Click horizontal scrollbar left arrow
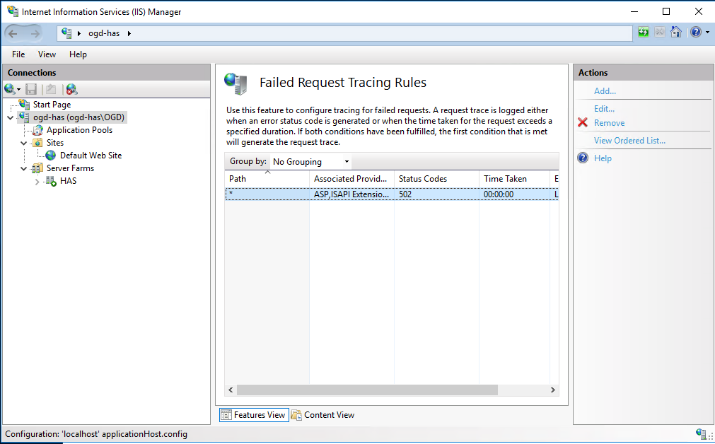 [231, 390]
